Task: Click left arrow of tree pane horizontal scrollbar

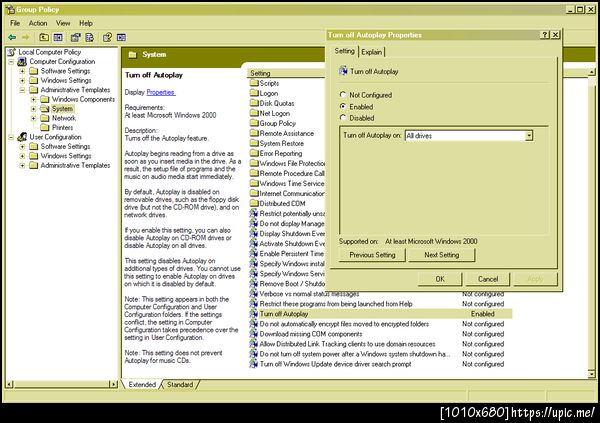Action: pos(10,384)
